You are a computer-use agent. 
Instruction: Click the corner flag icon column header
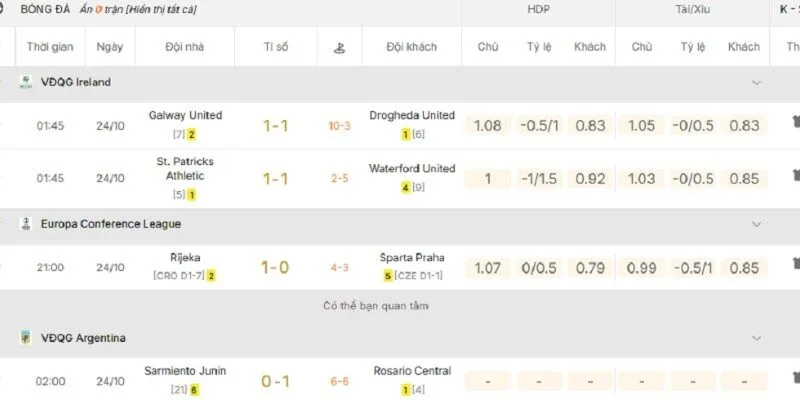[337, 47]
